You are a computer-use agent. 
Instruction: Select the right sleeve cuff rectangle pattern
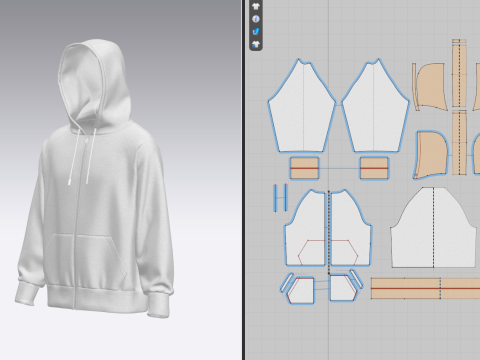(x=374, y=168)
